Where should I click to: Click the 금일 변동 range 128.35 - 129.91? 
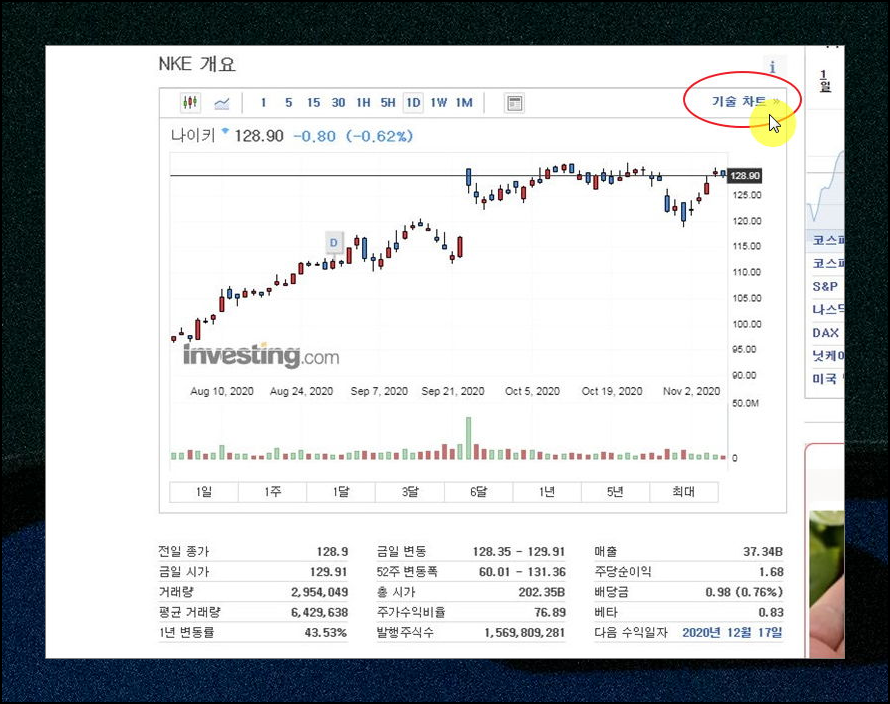(519, 552)
